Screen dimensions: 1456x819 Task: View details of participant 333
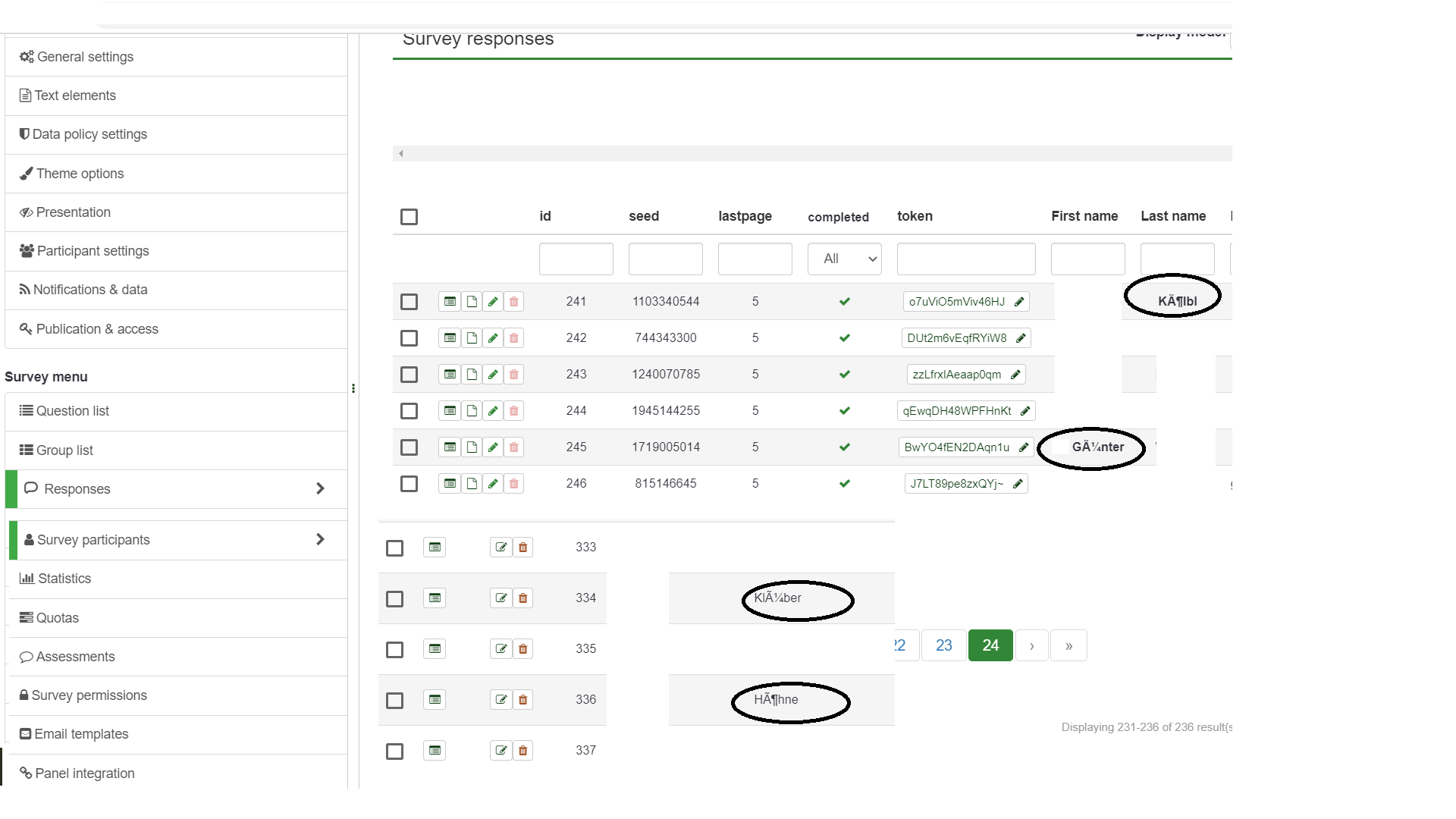click(434, 547)
